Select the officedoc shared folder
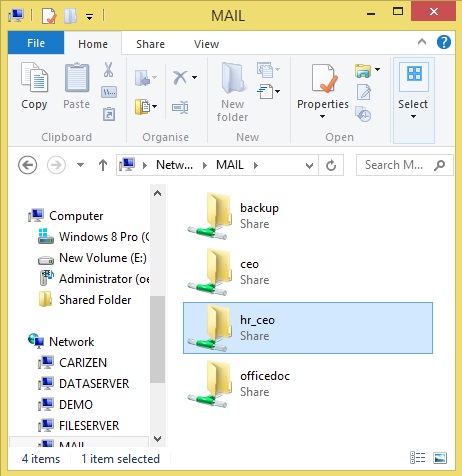This screenshot has height=476, width=462. pyautogui.click(x=308, y=384)
